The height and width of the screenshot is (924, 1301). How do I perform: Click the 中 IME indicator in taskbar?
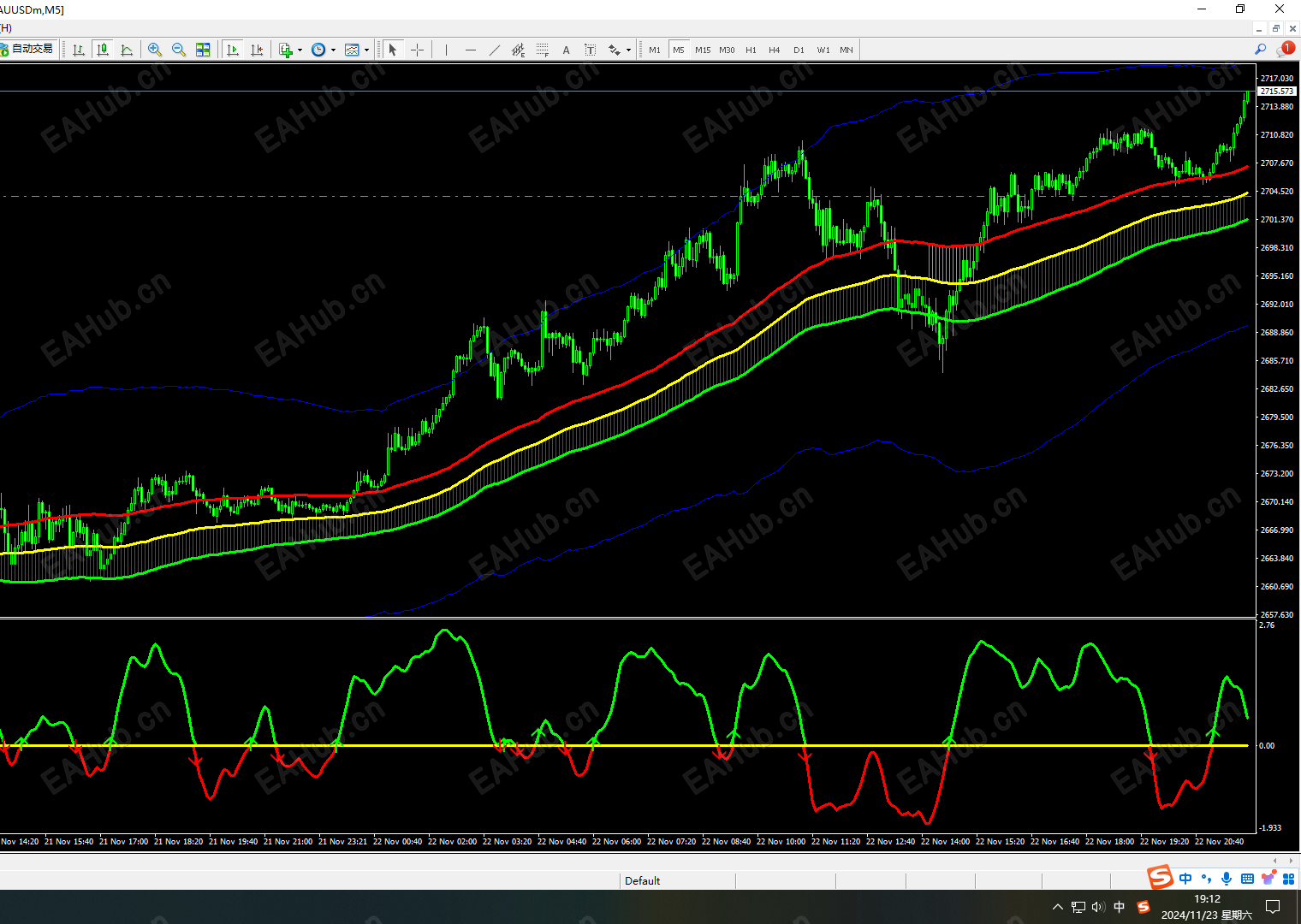[x=1119, y=907]
